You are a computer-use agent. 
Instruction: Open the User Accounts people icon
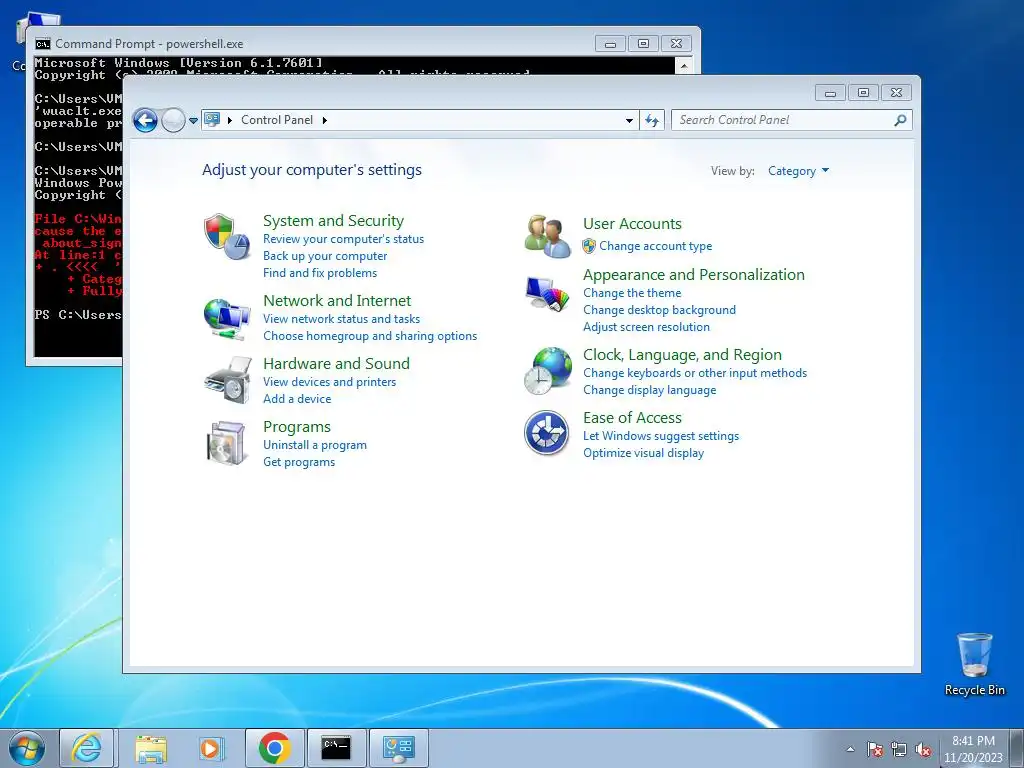[547, 236]
